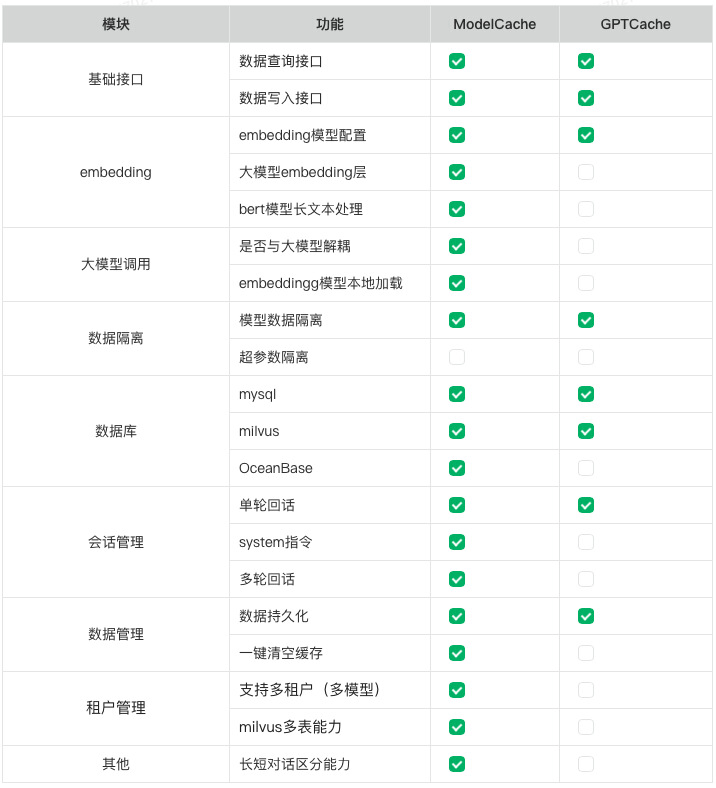This screenshot has width=716, height=788.
Task: Toggle GPTCache checkbox for 数据持久化
Action: click(586, 616)
